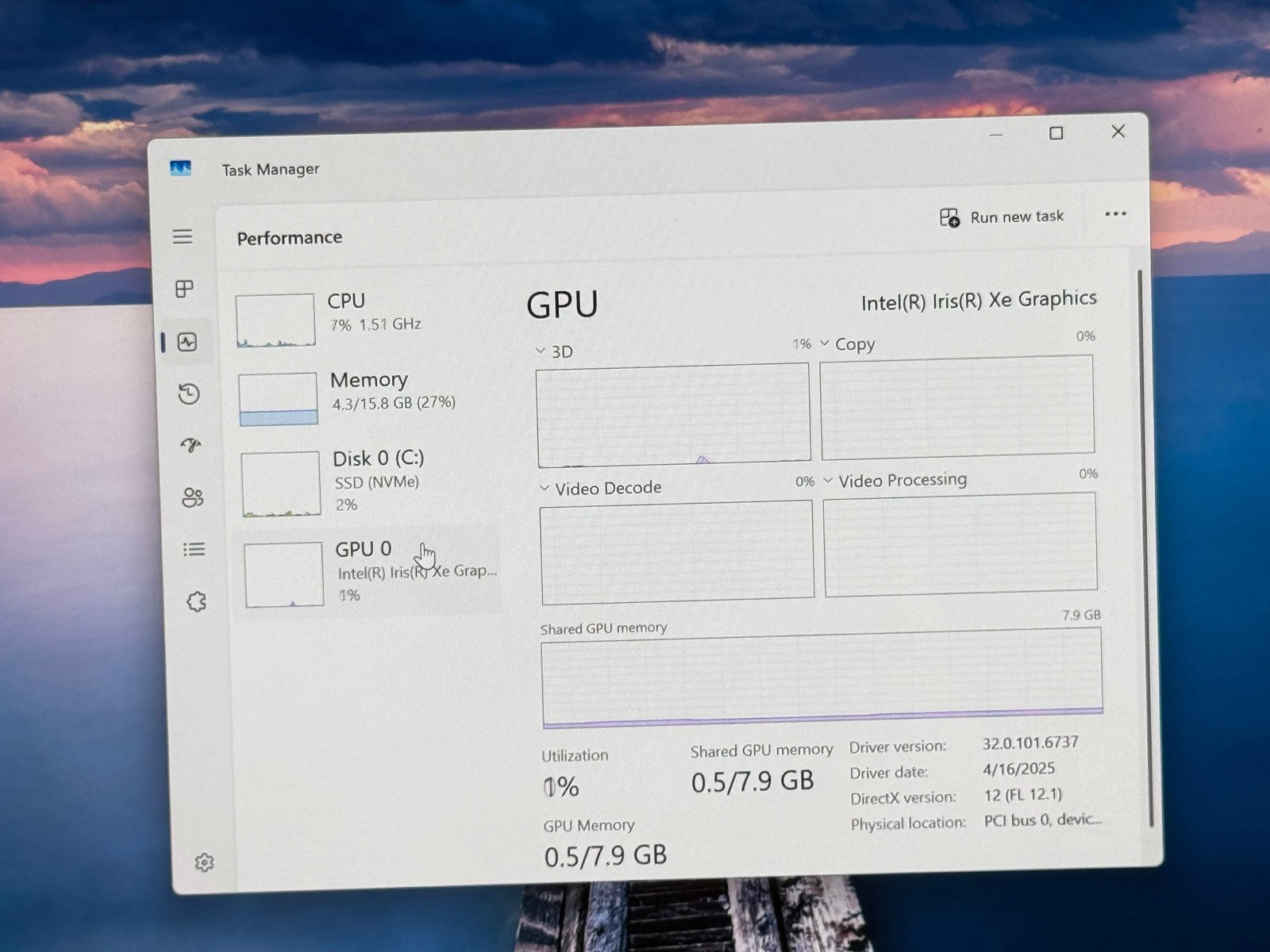This screenshot has height=952, width=1270.
Task: Click the 3D engine usage graph
Action: [x=673, y=416]
